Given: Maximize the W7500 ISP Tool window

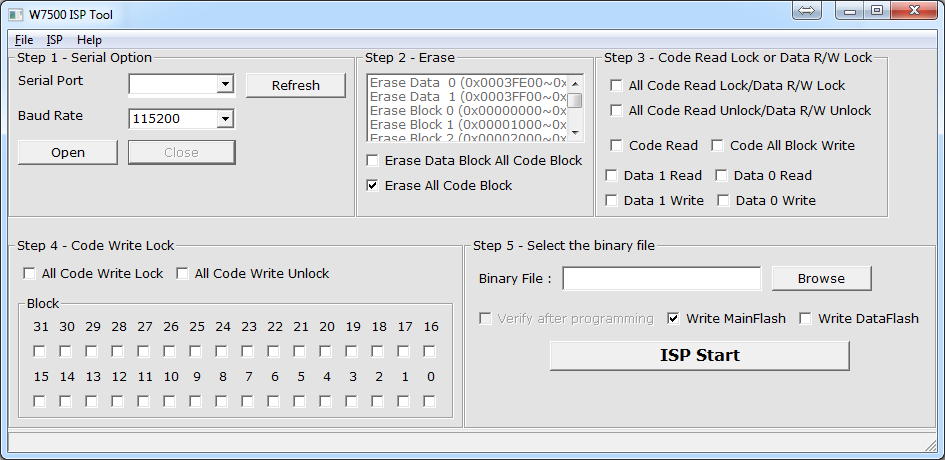Looking at the screenshot, I should [x=877, y=10].
